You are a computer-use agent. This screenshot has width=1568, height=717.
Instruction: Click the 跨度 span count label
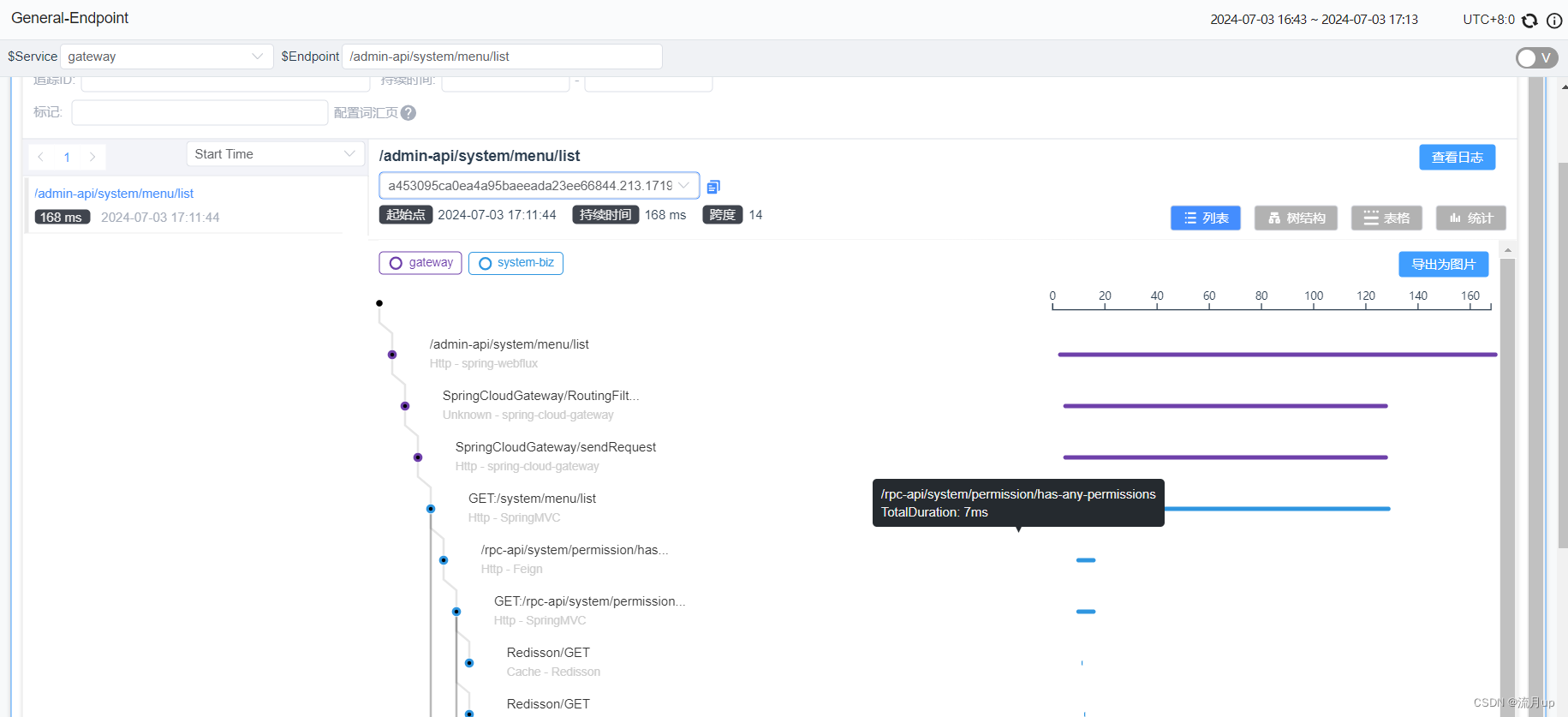coord(723,215)
